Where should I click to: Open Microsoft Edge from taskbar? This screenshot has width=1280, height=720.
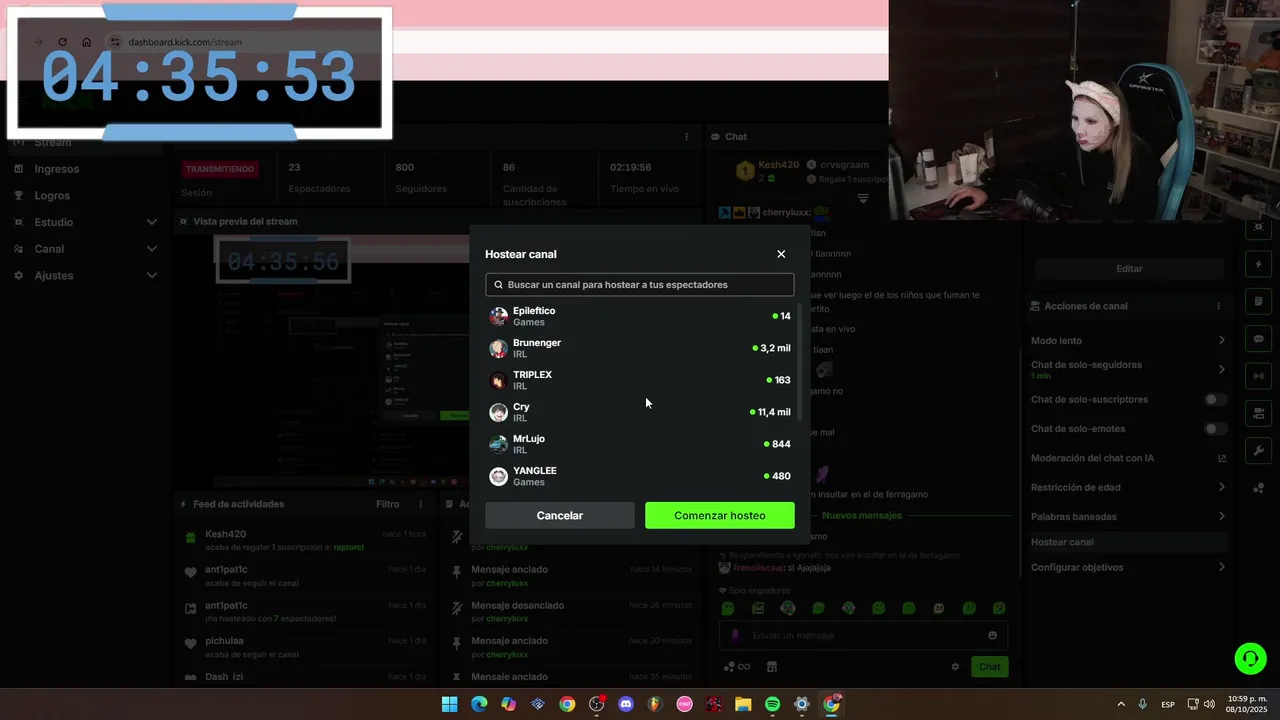click(479, 704)
